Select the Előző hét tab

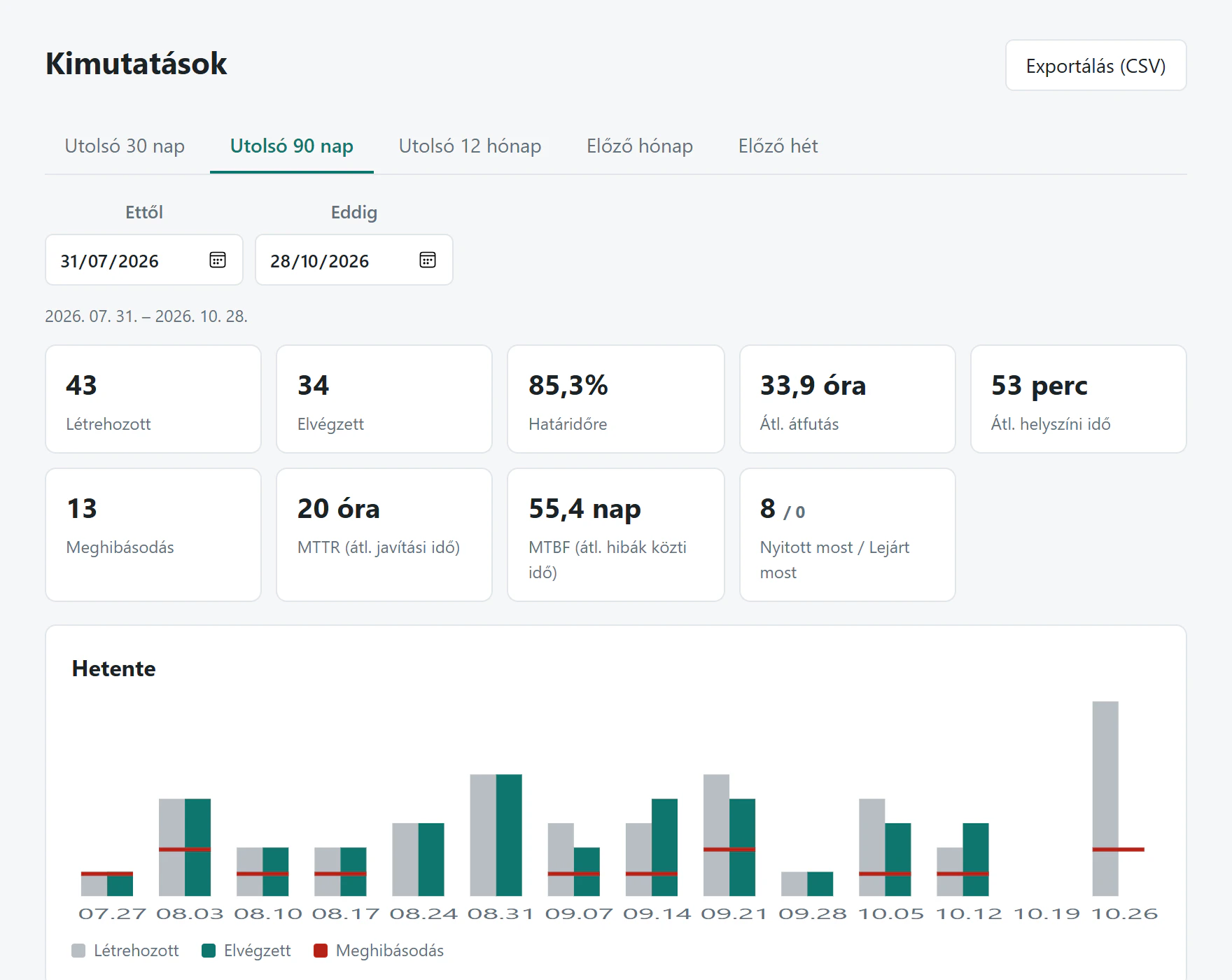(x=778, y=146)
